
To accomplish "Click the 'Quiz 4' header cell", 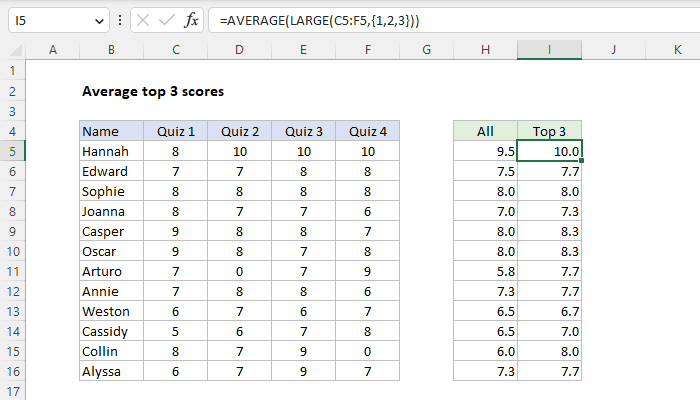I will [367, 131].
